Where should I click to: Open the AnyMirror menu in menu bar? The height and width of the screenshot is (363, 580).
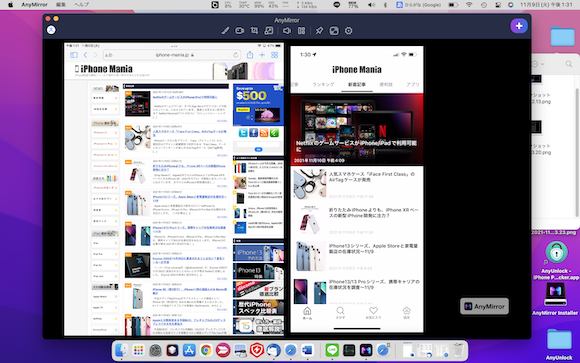34,4
